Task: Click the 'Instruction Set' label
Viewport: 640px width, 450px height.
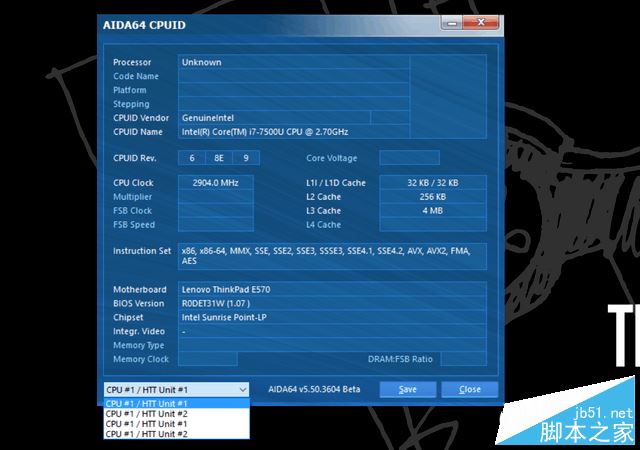Action: pos(142,251)
